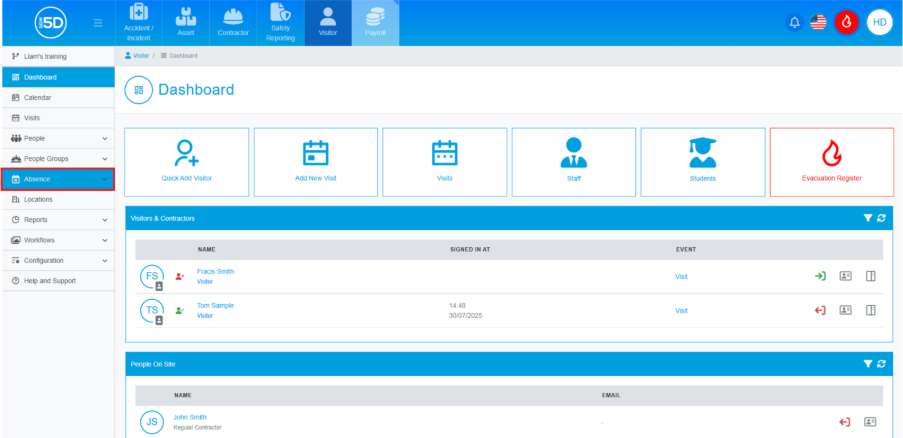
Task: Open Calendar from the sidebar
Action: point(58,98)
